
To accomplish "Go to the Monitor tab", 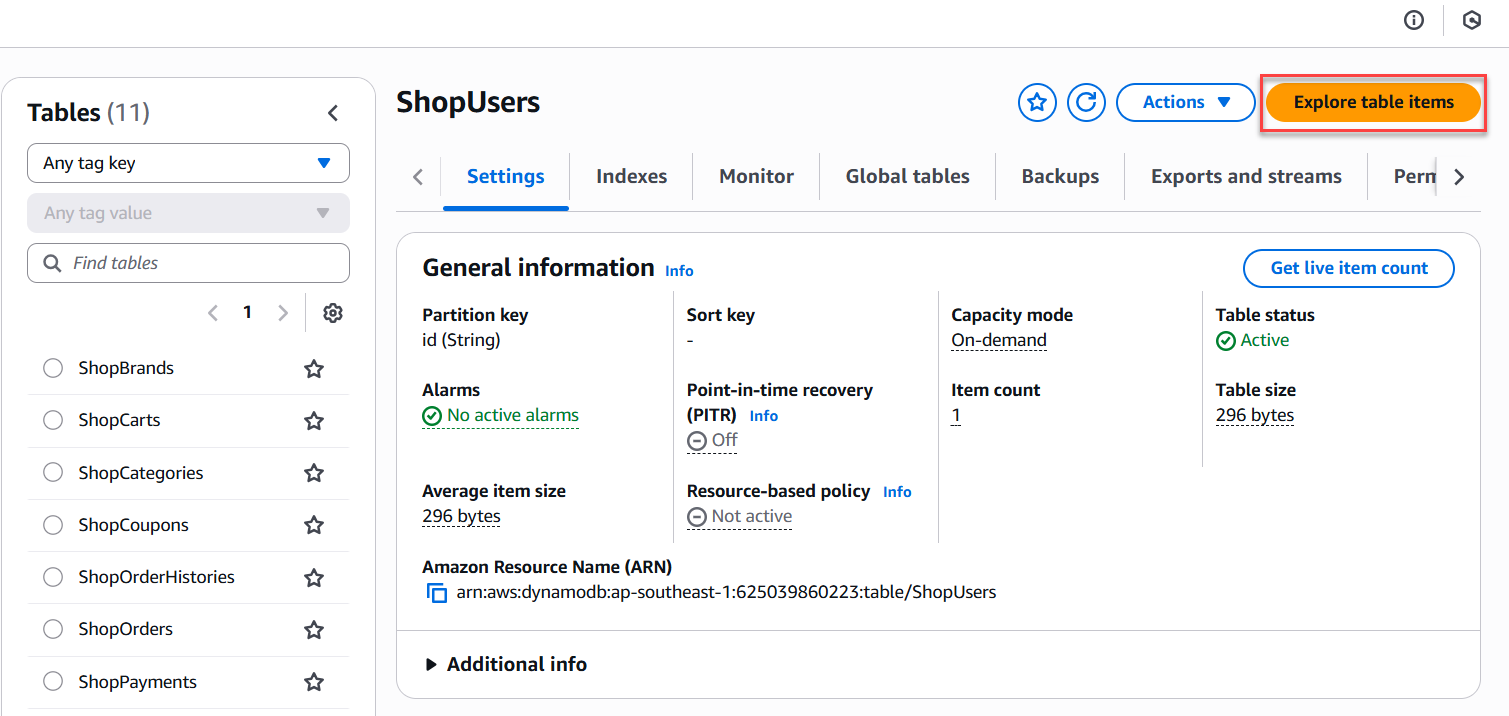I will coord(756,177).
